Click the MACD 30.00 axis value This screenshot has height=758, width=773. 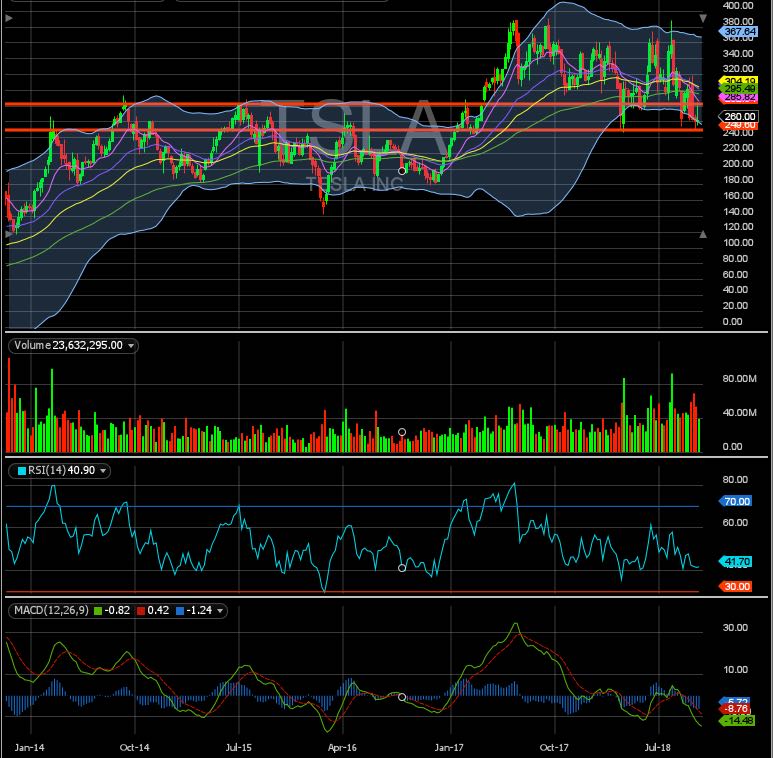tap(735, 628)
